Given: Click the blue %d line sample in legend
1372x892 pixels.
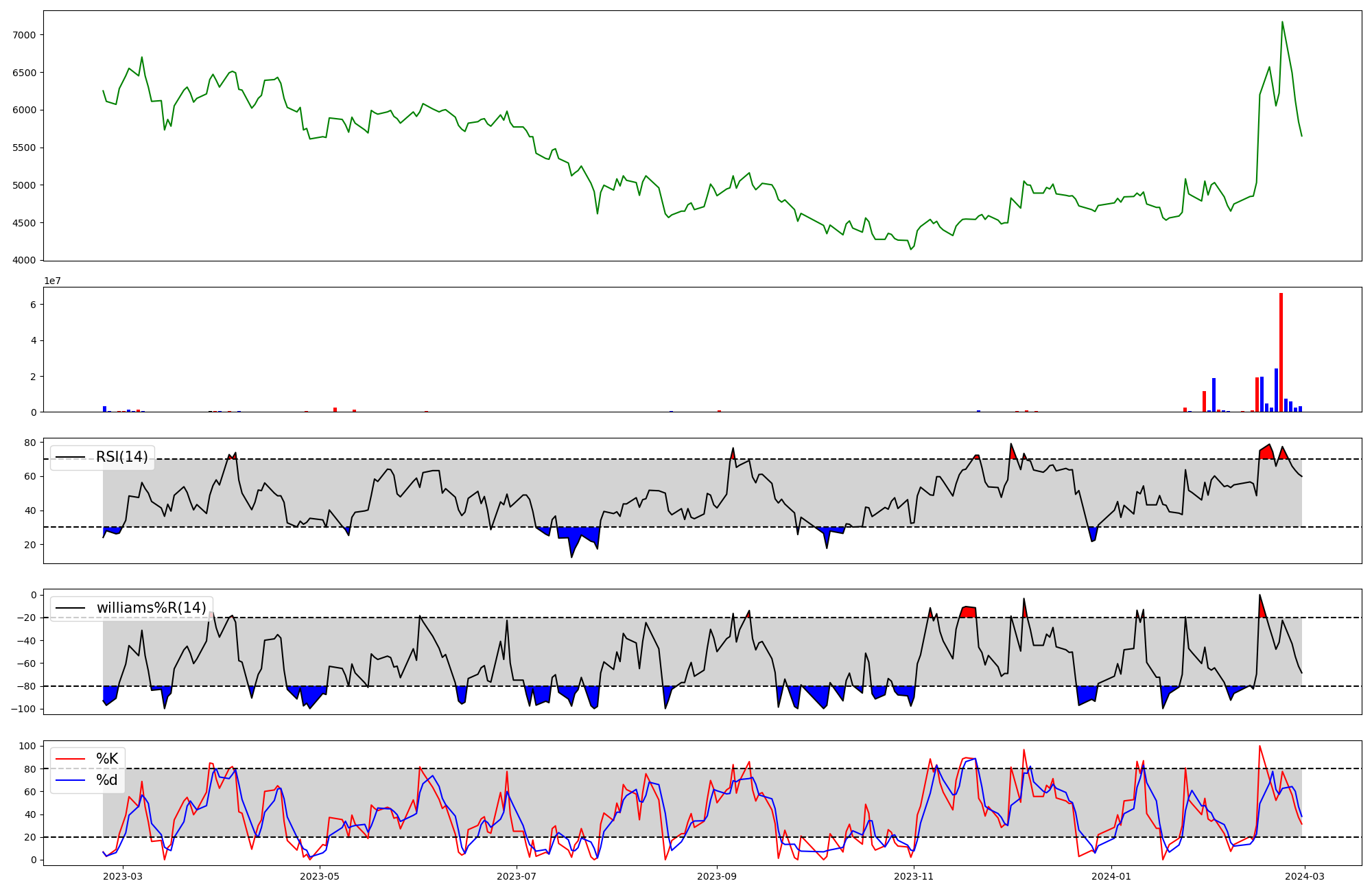Looking at the screenshot, I should (70, 780).
